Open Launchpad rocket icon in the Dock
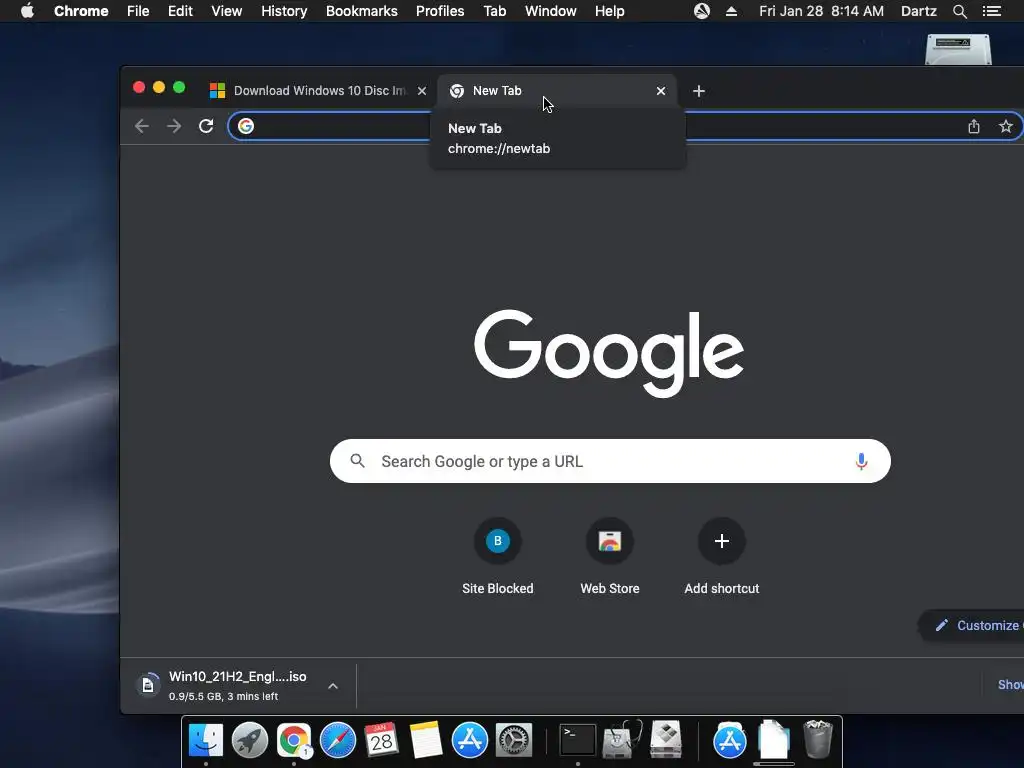Screen dimensions: 1024x768 point(249,740)
